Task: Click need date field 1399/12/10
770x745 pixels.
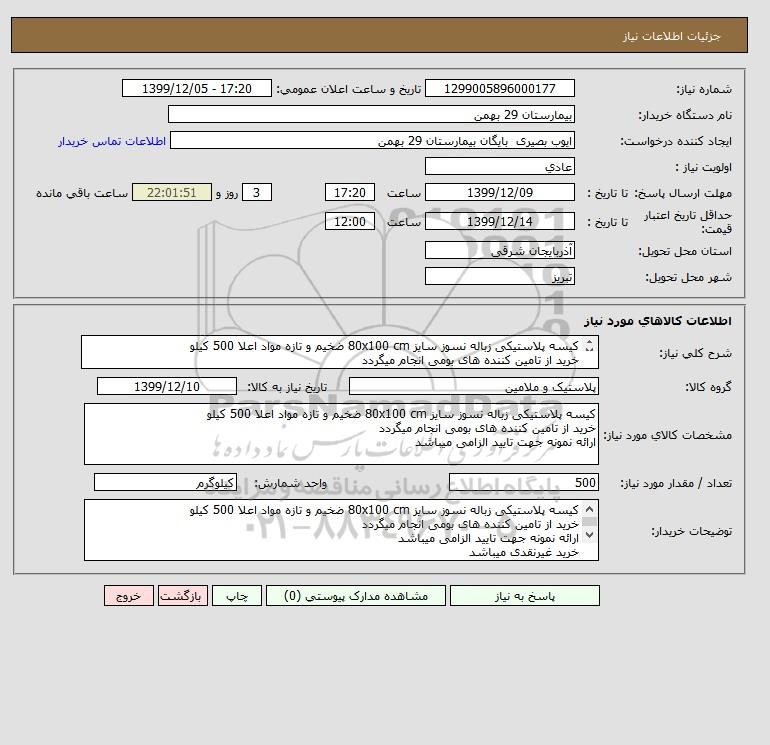Action: coord(166,387)
